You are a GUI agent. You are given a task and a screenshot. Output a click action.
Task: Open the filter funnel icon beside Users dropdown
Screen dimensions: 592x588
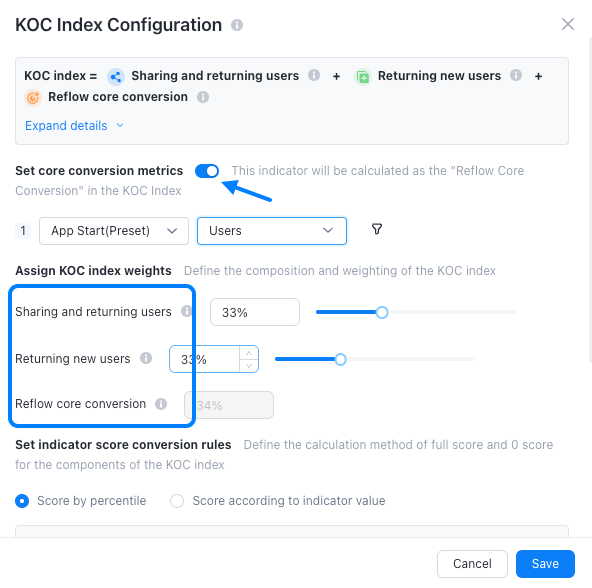[377, 229]
